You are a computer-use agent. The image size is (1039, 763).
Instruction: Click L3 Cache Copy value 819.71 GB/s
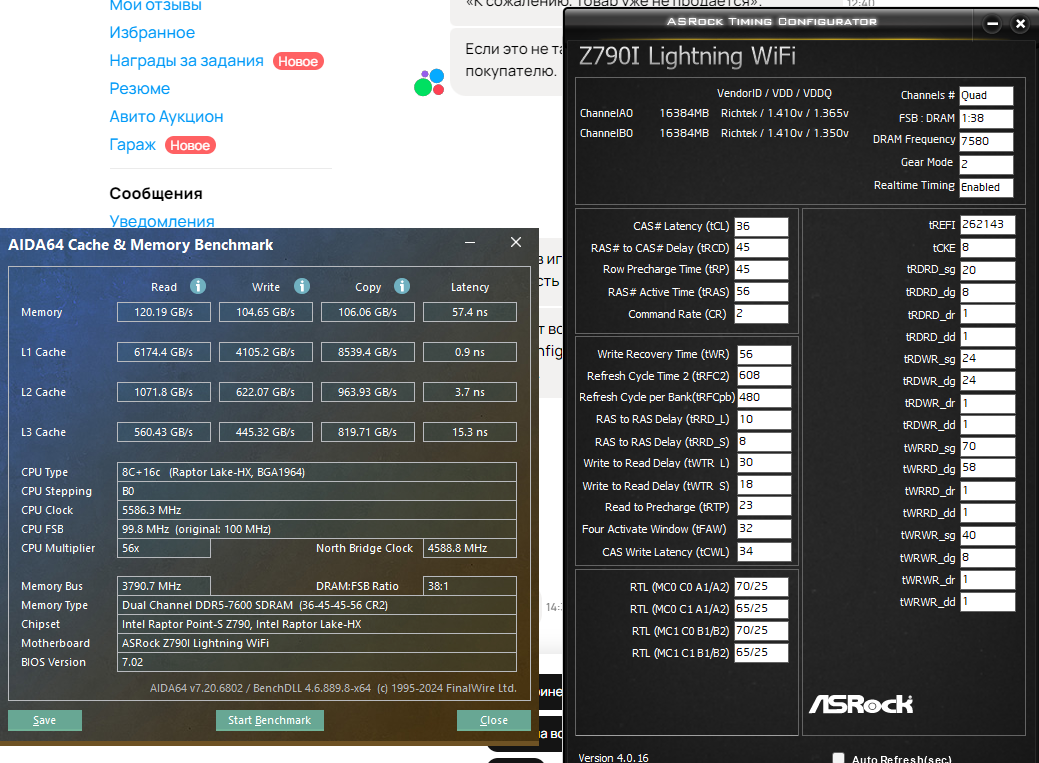click(368, 432)
